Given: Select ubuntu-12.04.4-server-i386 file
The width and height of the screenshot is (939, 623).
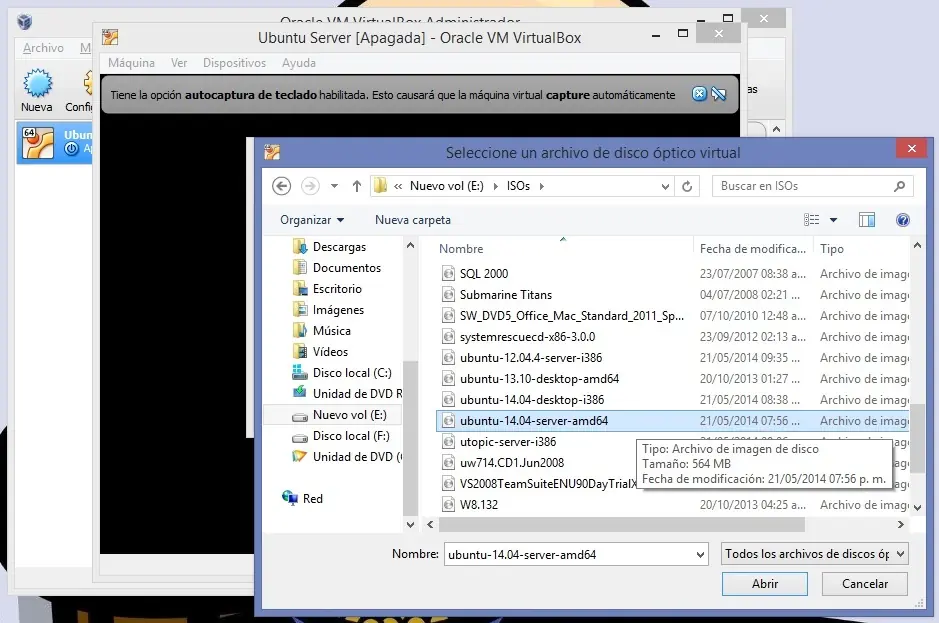Looking at the screenshot, I should 531,358.
